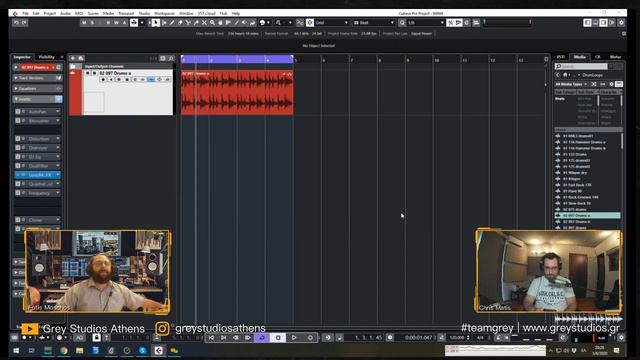The height and width of the screenshot is (360, 640).
Task: Open Chrome from the taskbar
Action: pyautogui.click(x=64, y=351)
